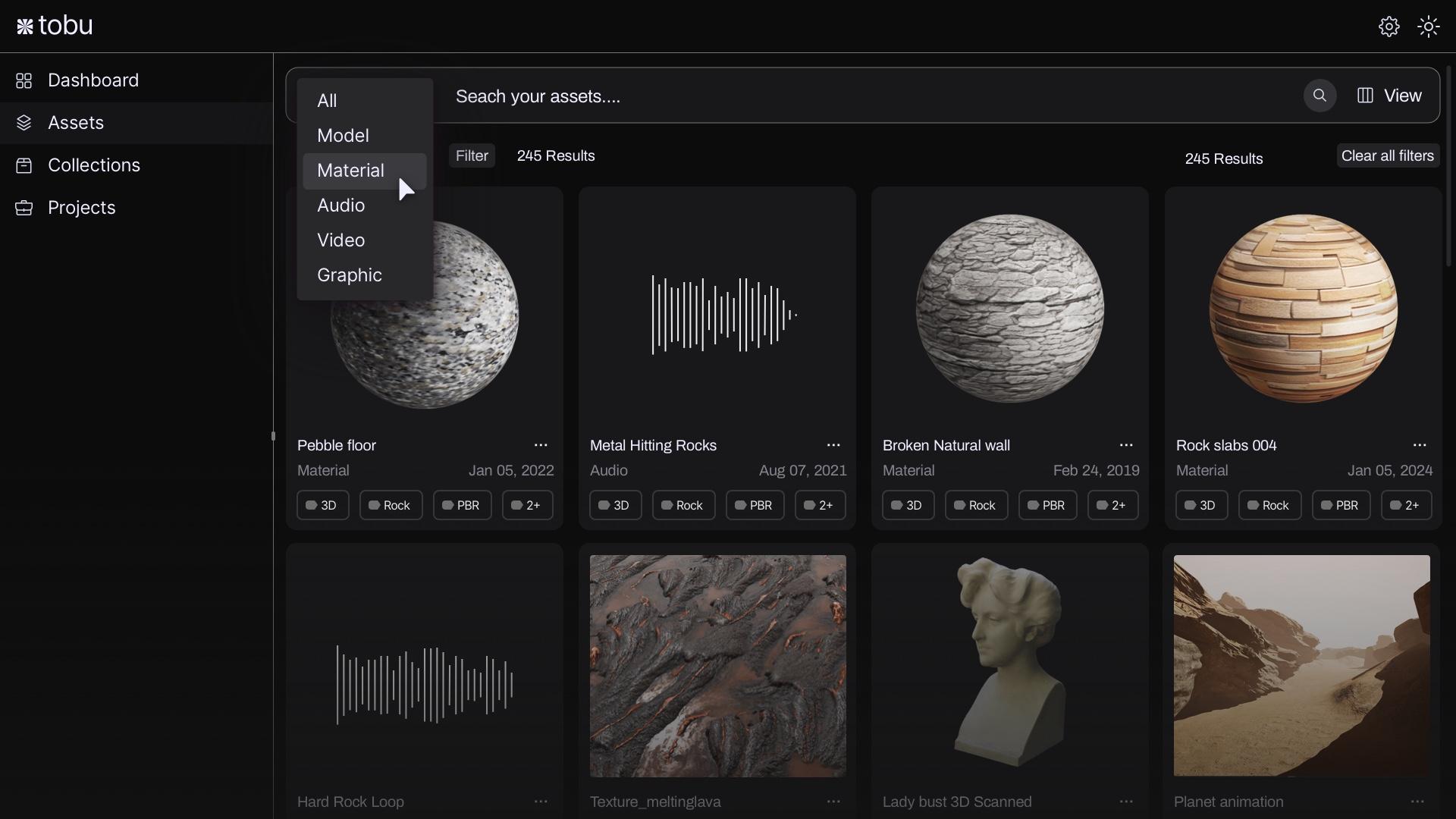Viewport: 1456px width, 819px height.
Task: Pick Graphic in the type dropdown
Action: [x=365, y=275]
